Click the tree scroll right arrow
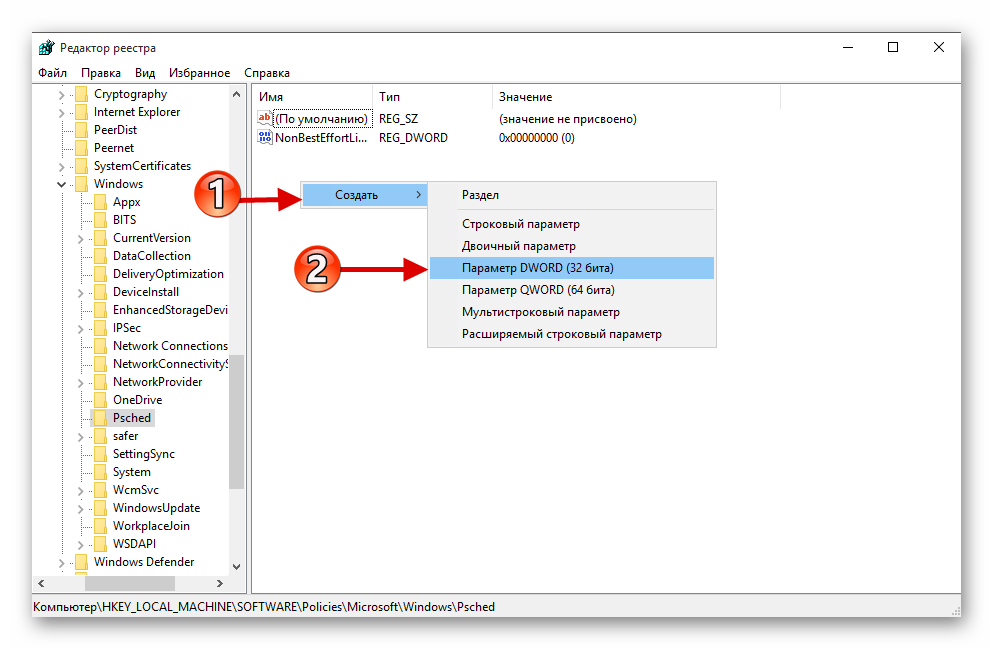993x649 pixels. coord(220,583)
